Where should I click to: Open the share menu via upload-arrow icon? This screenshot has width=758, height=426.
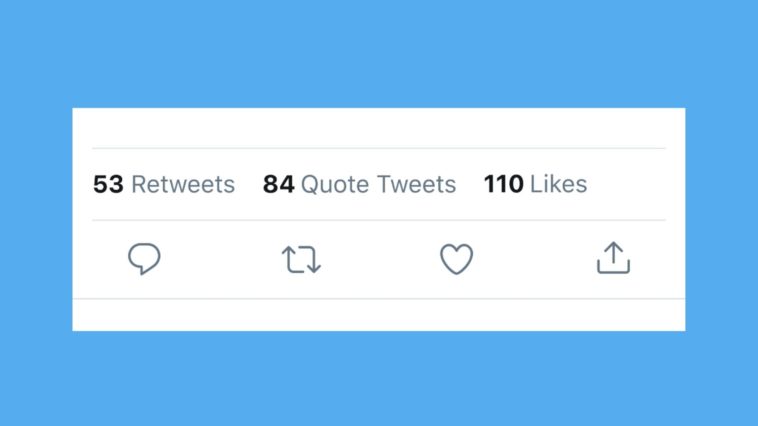[x=613, y=259]
